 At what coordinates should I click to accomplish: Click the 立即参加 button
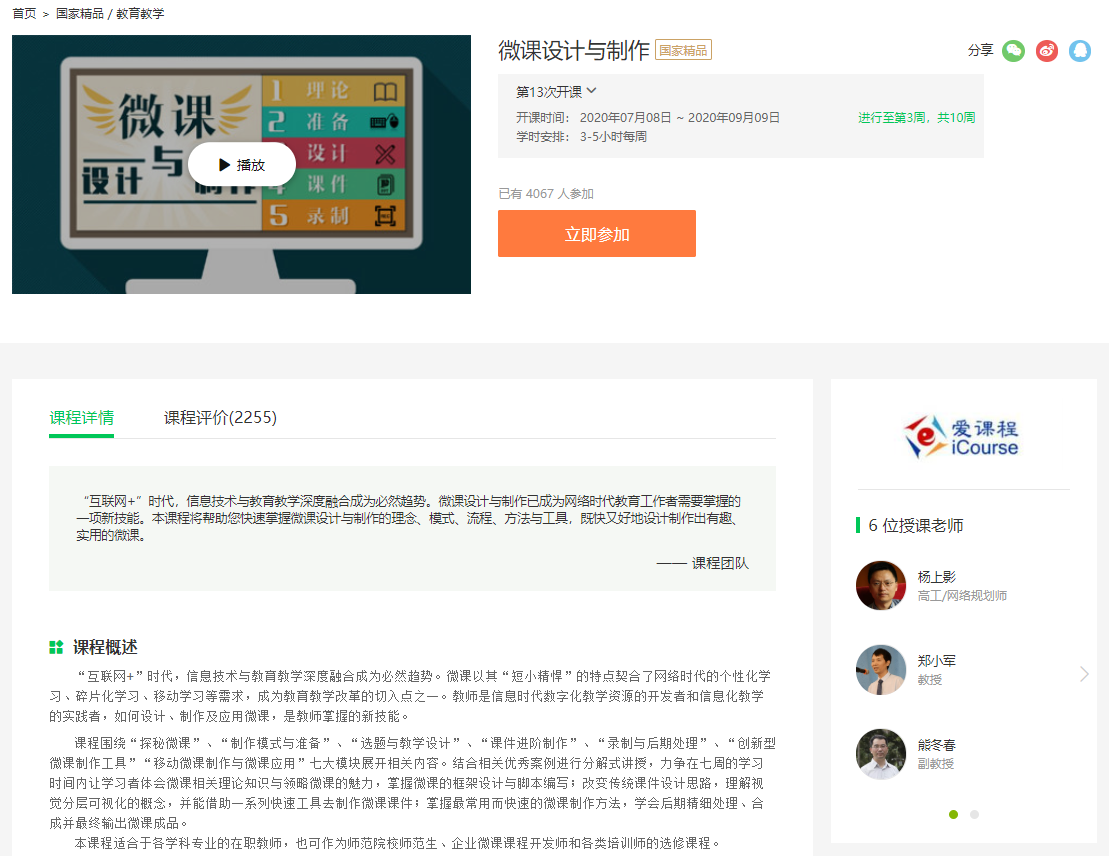tap(597, 234)
